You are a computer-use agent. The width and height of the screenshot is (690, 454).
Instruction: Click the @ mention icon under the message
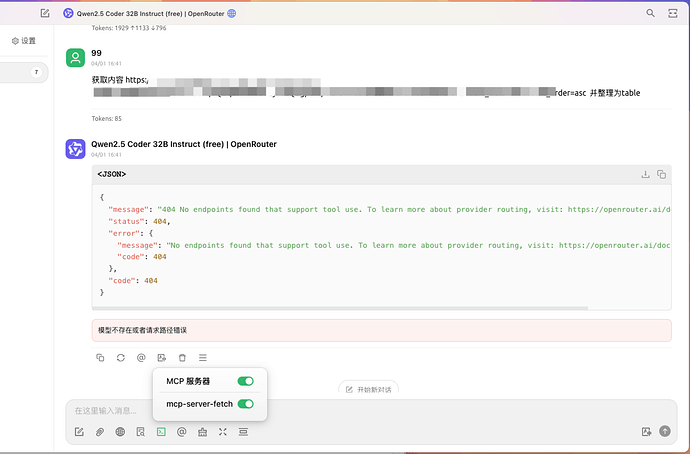tap(141, 358)
